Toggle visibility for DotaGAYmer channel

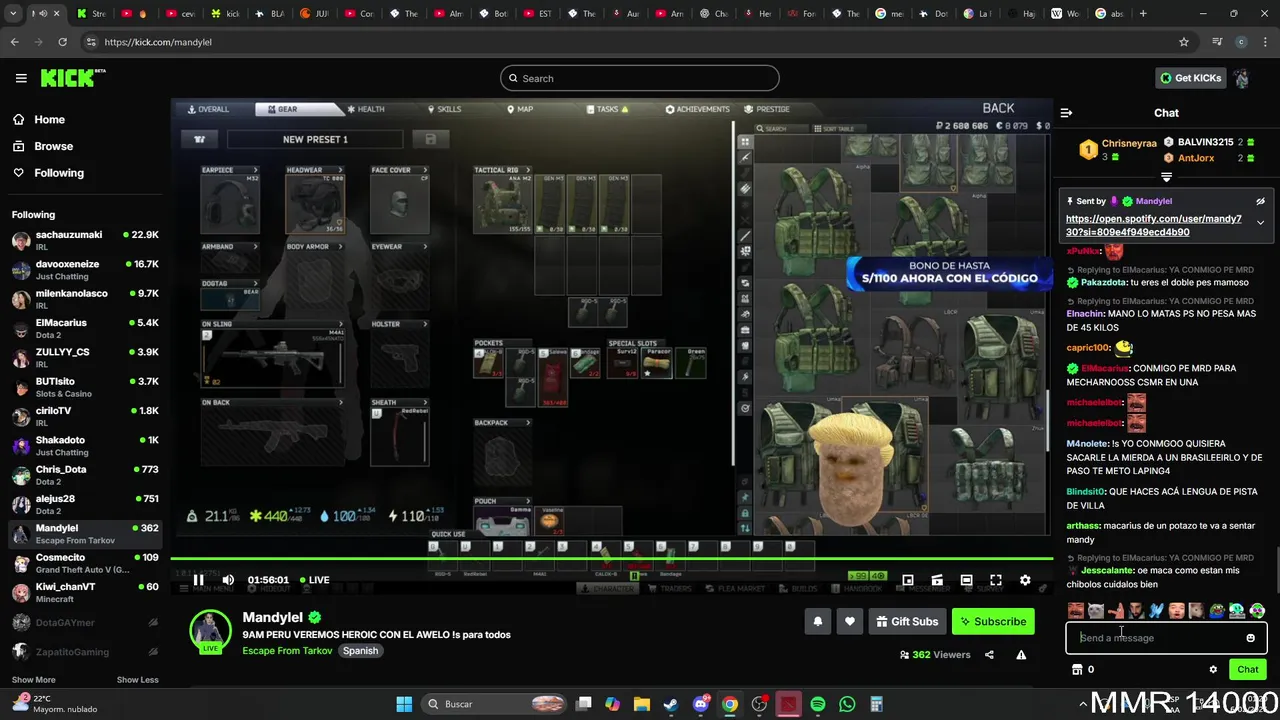pos(153,623)
